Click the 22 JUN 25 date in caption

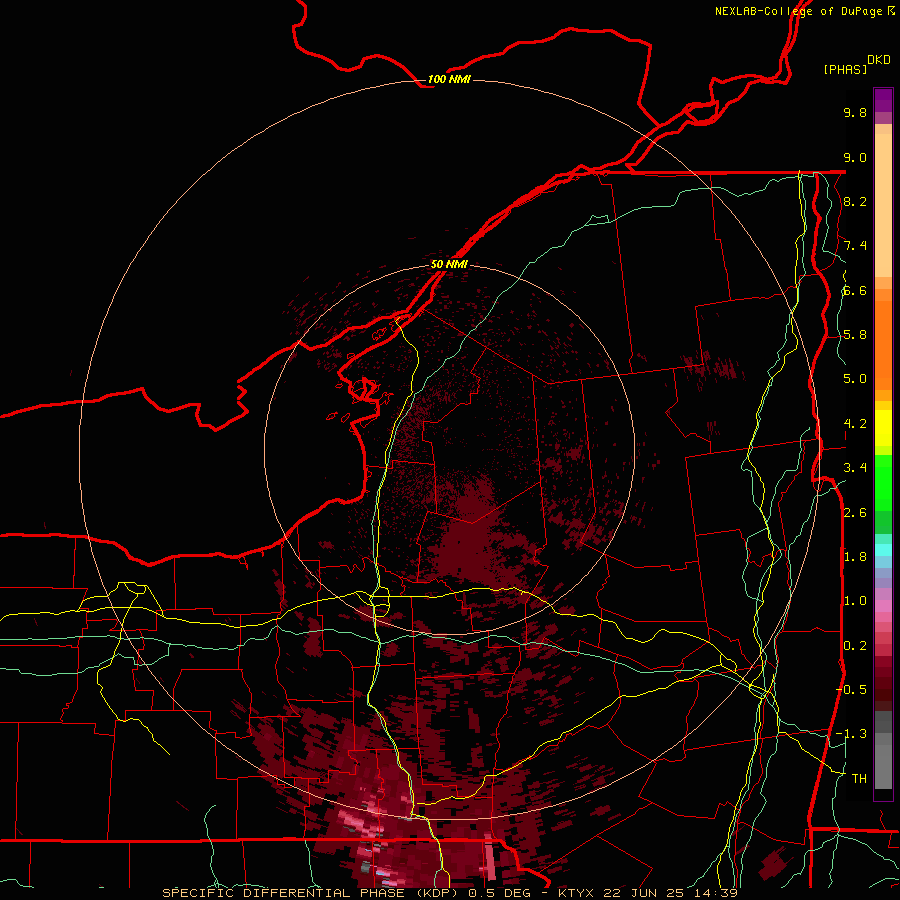641,893
